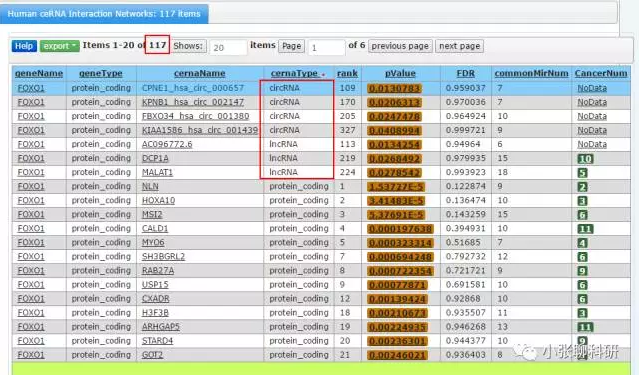Open FOXO1 gene link in GOT2 row
639x375 pixels.
click(x=31, y=355)
